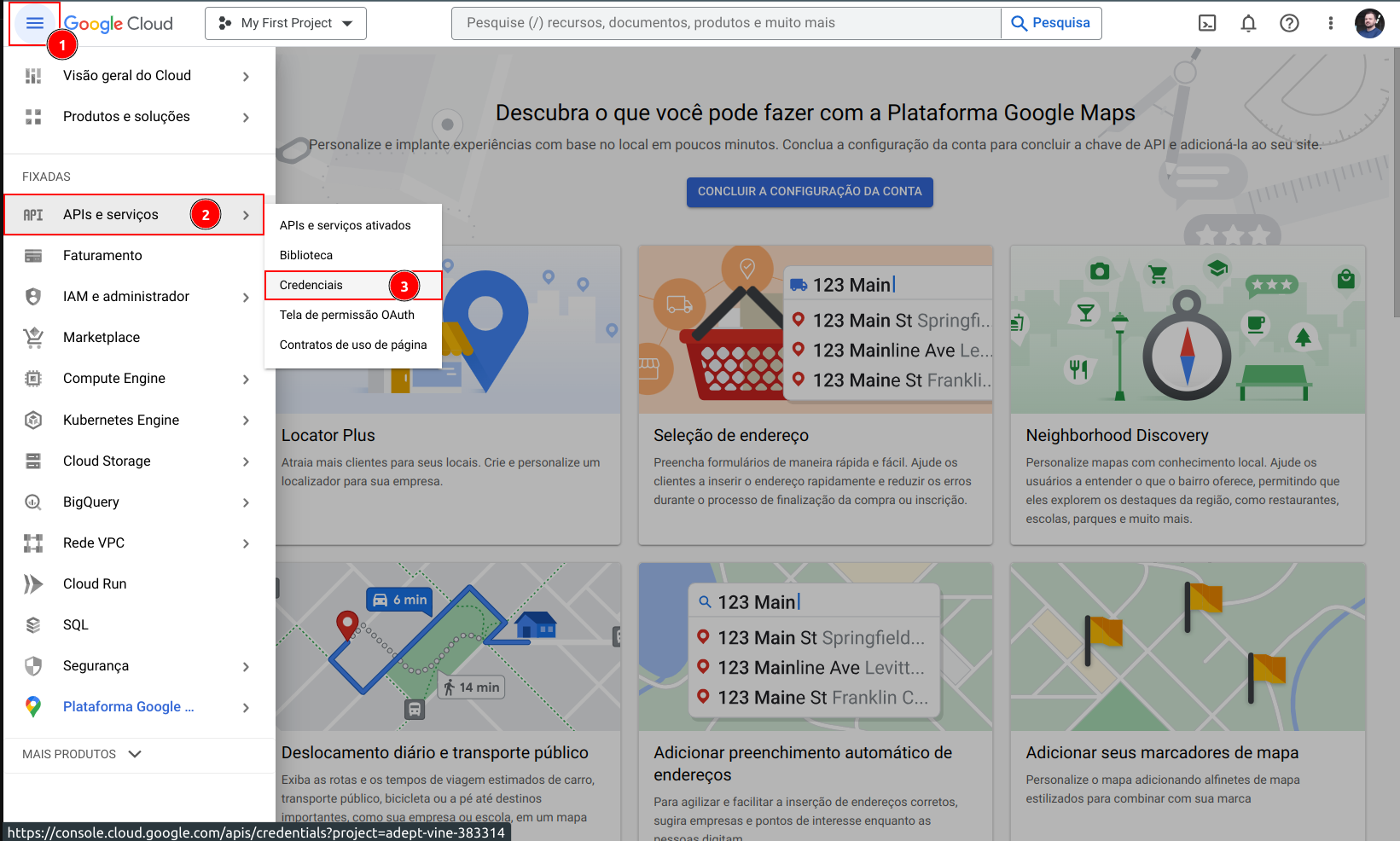
Task: Click the Visão geral do Cloud icon
Action: click(x=33, y=76)
